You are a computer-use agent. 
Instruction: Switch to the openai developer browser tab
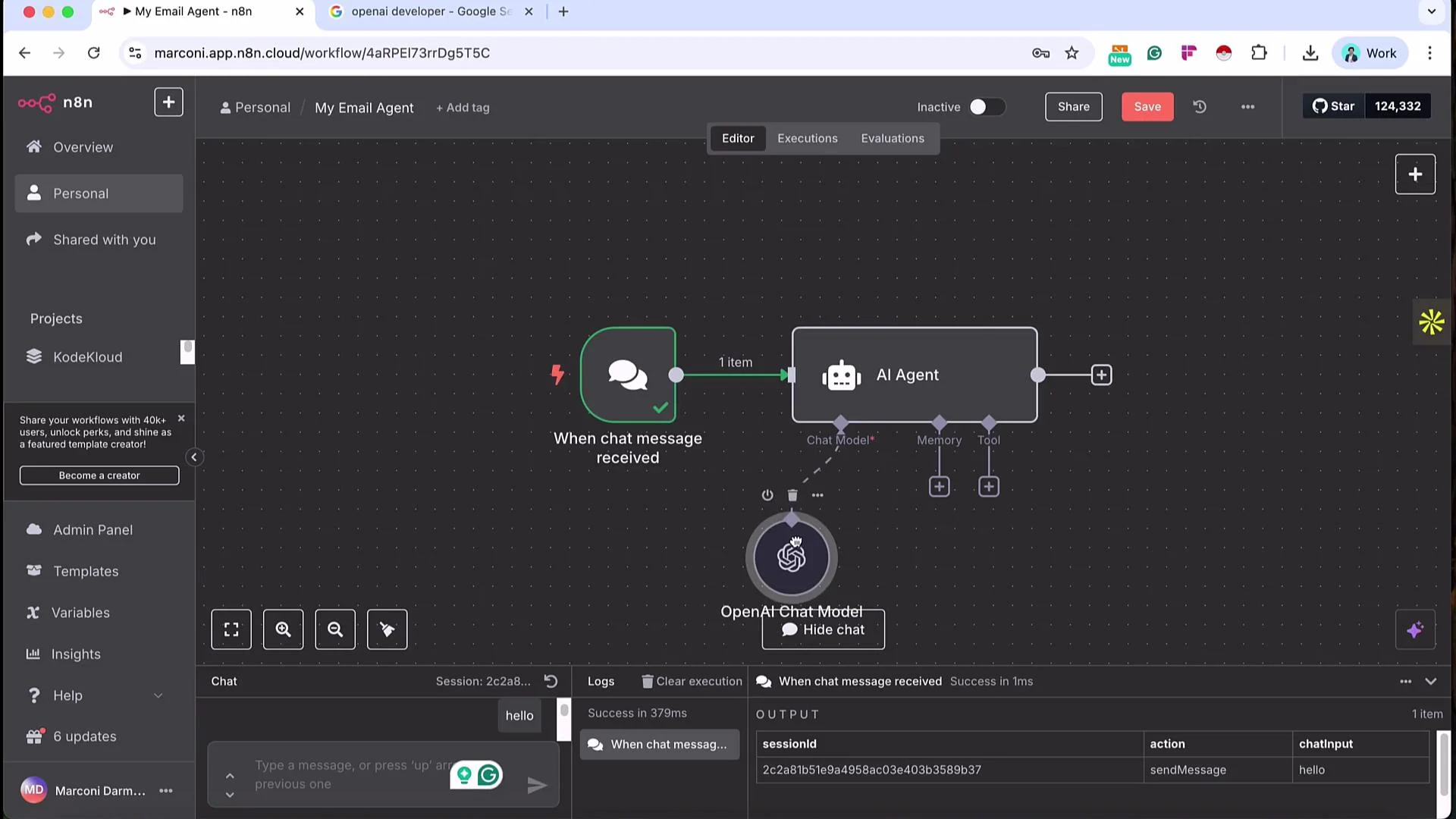tap(431, 11)
